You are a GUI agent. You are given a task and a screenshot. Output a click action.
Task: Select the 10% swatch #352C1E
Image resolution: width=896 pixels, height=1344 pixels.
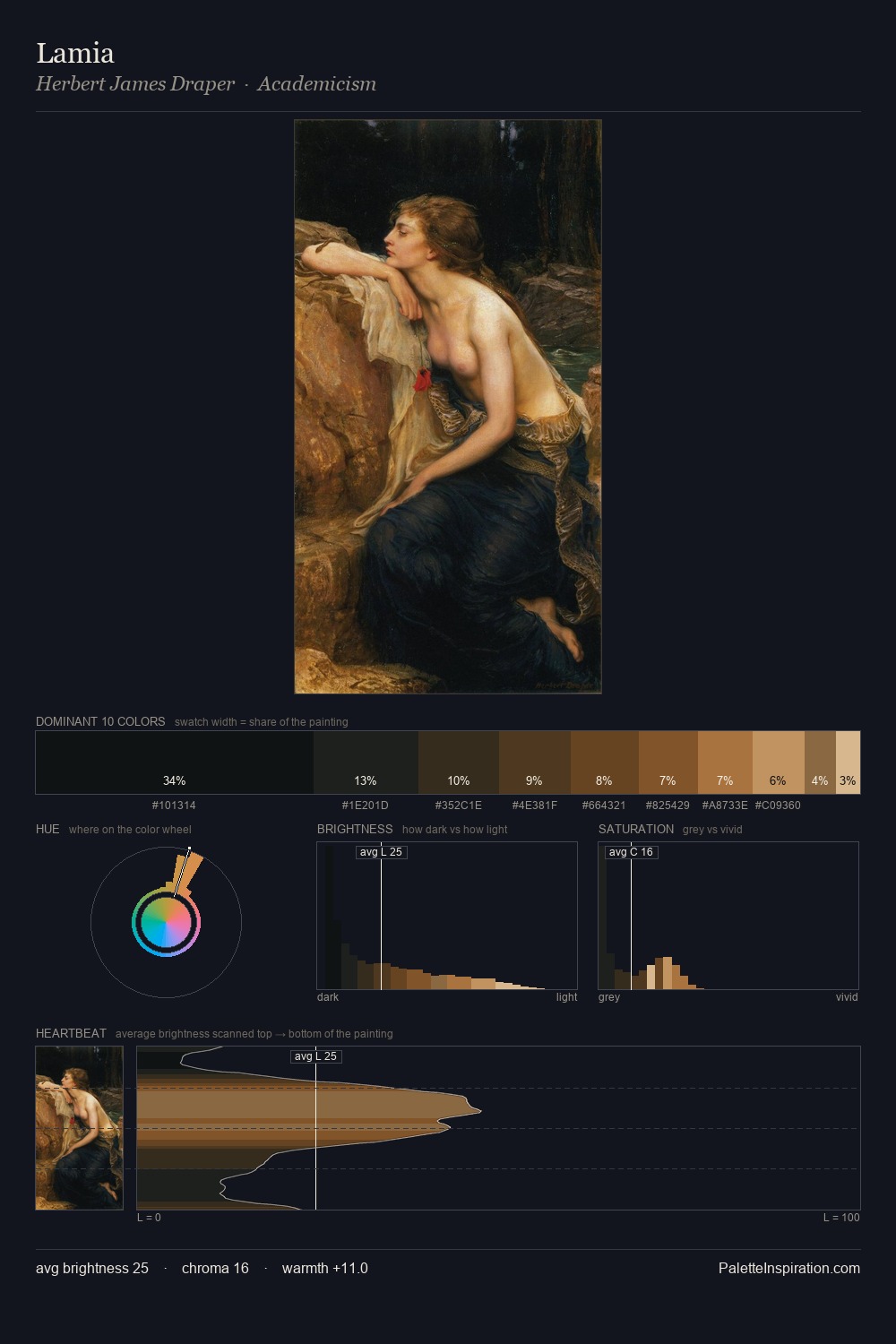[x=459, y=762]
